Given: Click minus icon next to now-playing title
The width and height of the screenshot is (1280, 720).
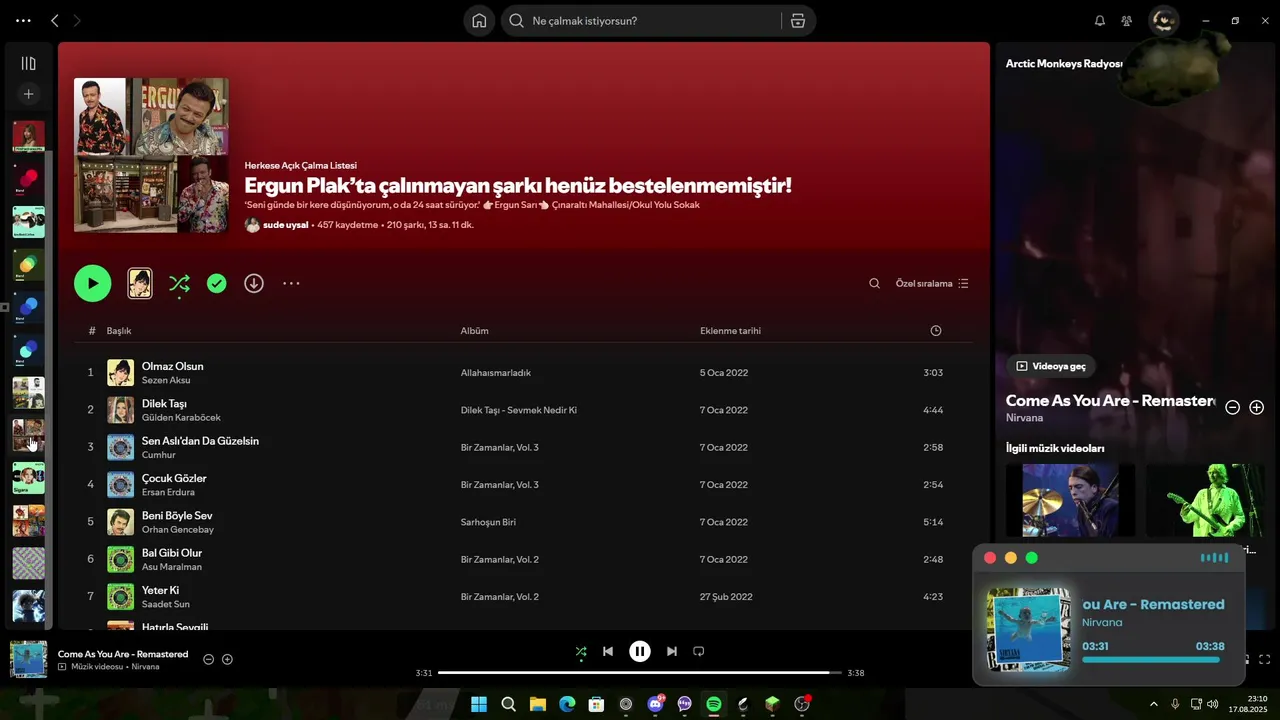Looking at the screenshot, I should (x=208, y=659).
